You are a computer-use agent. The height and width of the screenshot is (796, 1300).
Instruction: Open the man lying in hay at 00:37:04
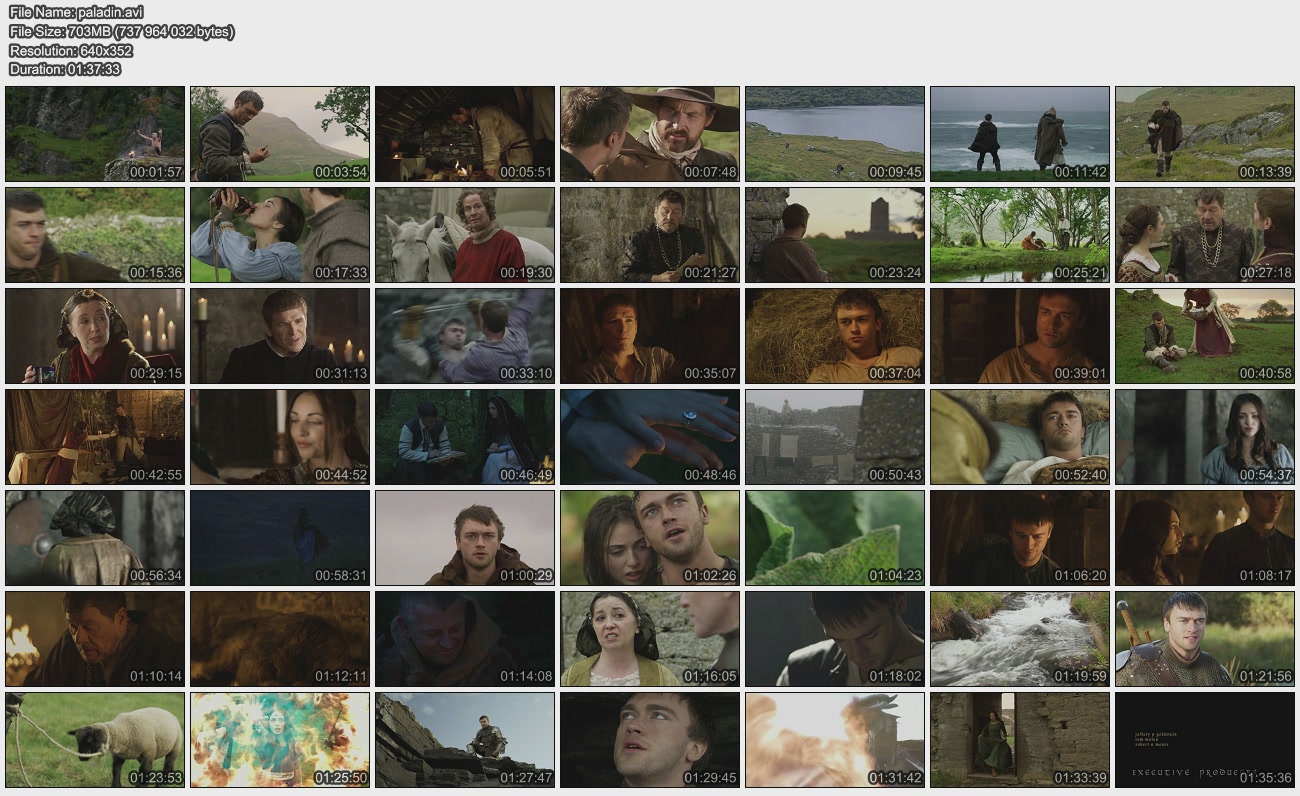tap(835, 336)
